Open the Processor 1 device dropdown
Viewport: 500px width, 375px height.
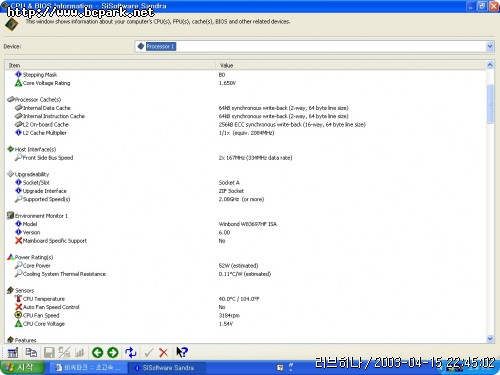click(490, 46)
